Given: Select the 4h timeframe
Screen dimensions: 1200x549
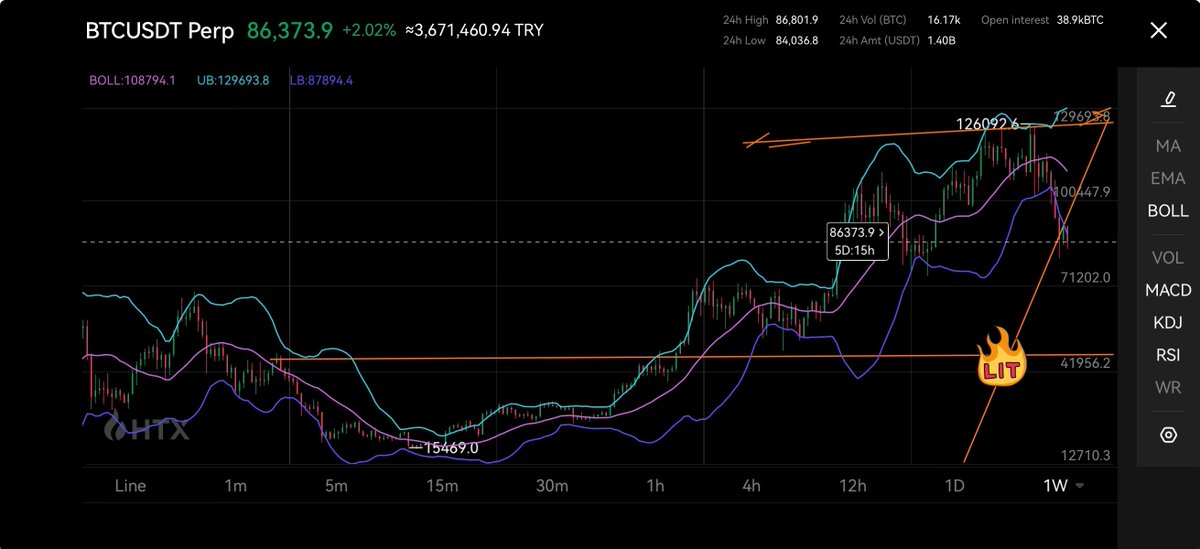Looking at the screenshot, I should click(x=751, y=486).
